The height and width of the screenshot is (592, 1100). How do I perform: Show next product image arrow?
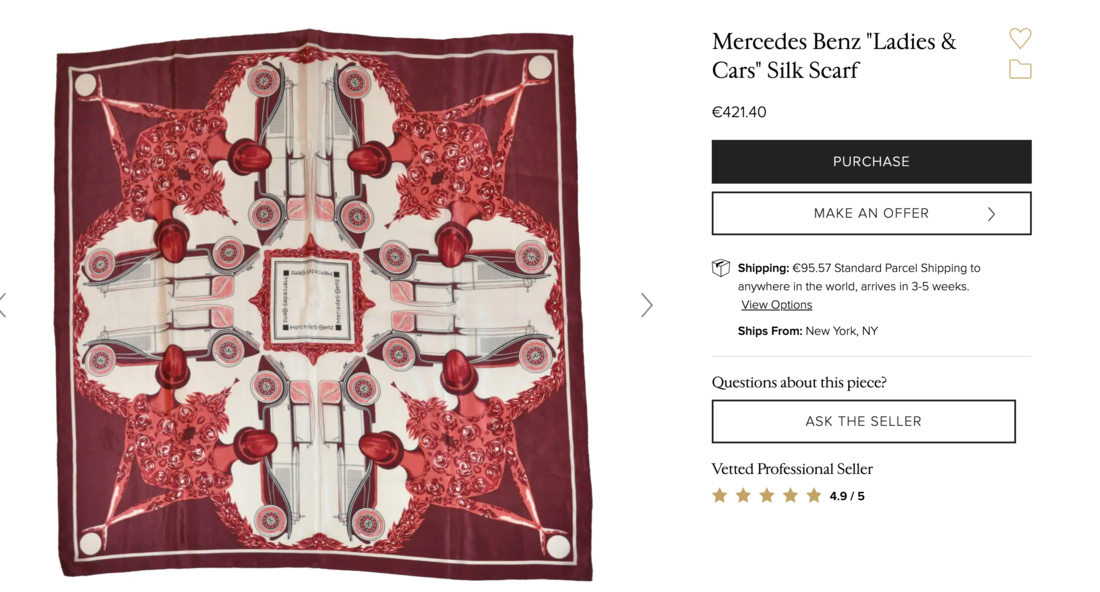pyautogui.click(x=647, y=305)
